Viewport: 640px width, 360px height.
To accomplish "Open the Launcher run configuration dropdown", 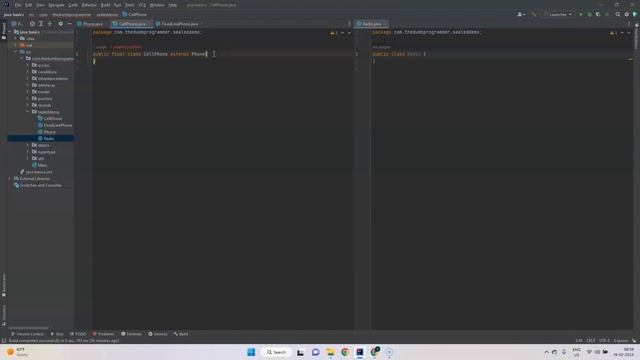I will (558, 14).
